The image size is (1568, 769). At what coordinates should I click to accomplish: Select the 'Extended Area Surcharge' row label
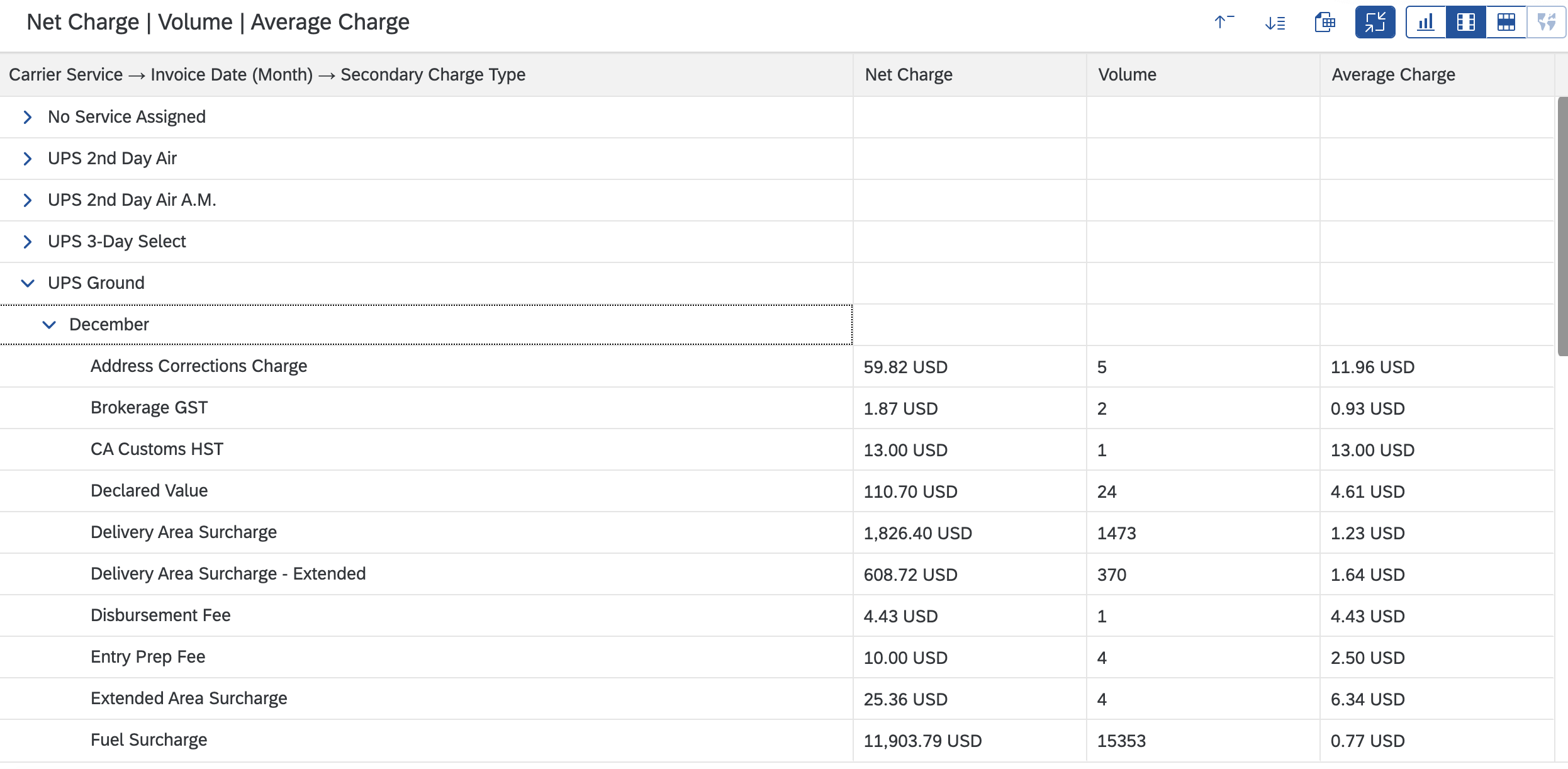click(189, 699)
